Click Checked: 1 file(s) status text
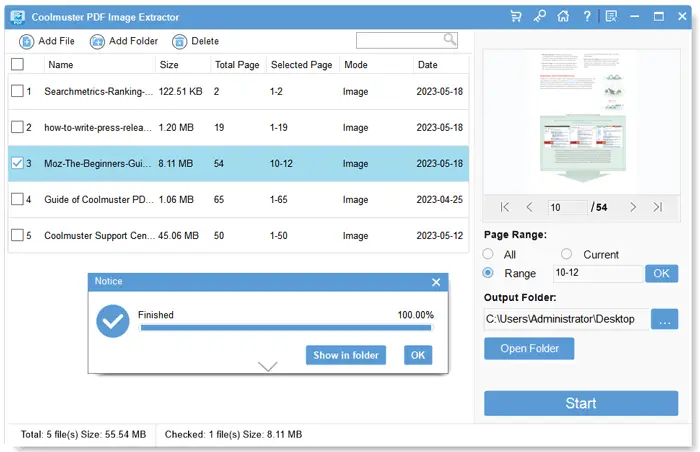Image resolution: width=700 pixels, height=452 pixels. pyautogui.click(x=233, y=434)
